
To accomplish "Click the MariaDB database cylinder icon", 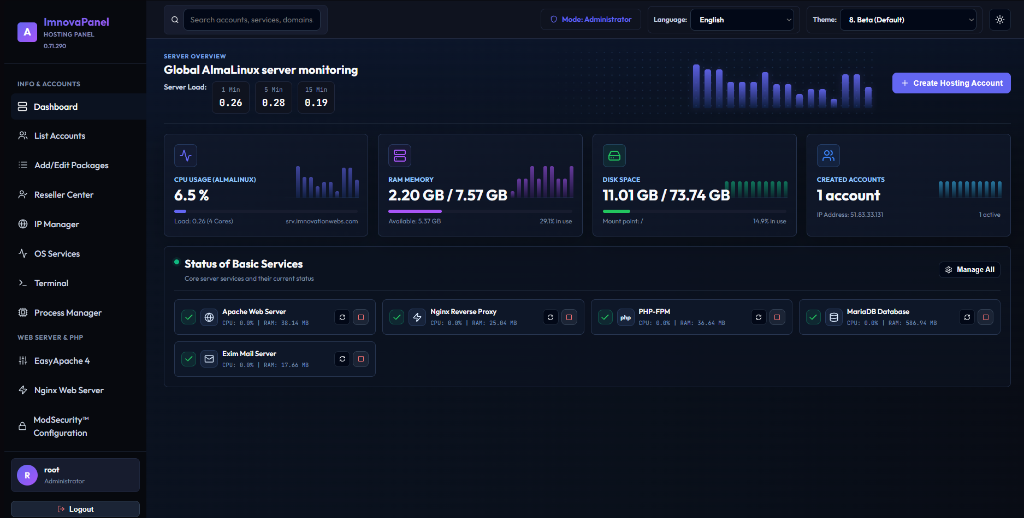I will pos(833,317).
